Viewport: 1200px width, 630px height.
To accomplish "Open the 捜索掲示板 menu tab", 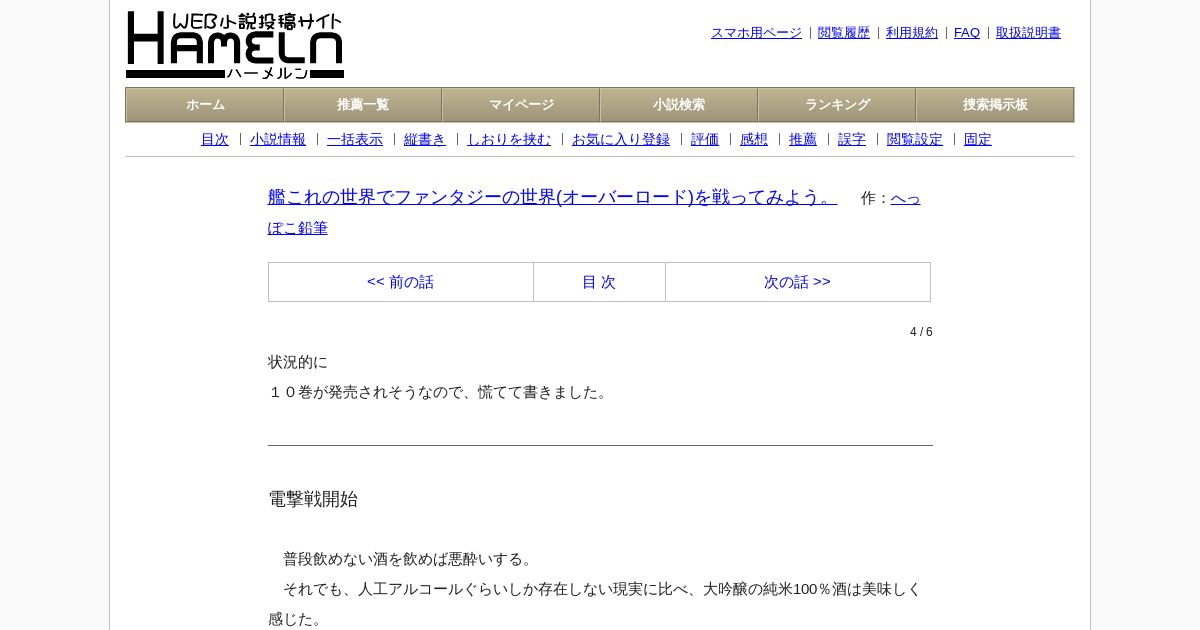I will (995, 105).
